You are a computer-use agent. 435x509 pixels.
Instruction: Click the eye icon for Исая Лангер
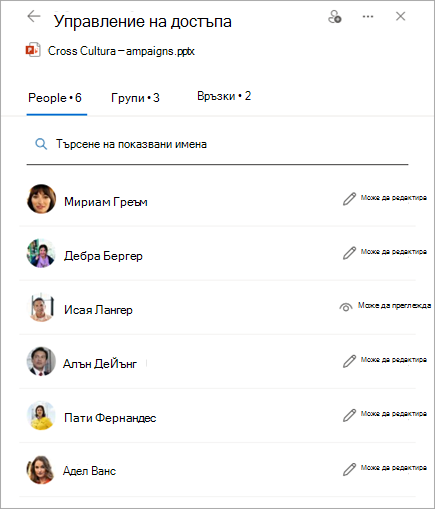tap(346, 307)
